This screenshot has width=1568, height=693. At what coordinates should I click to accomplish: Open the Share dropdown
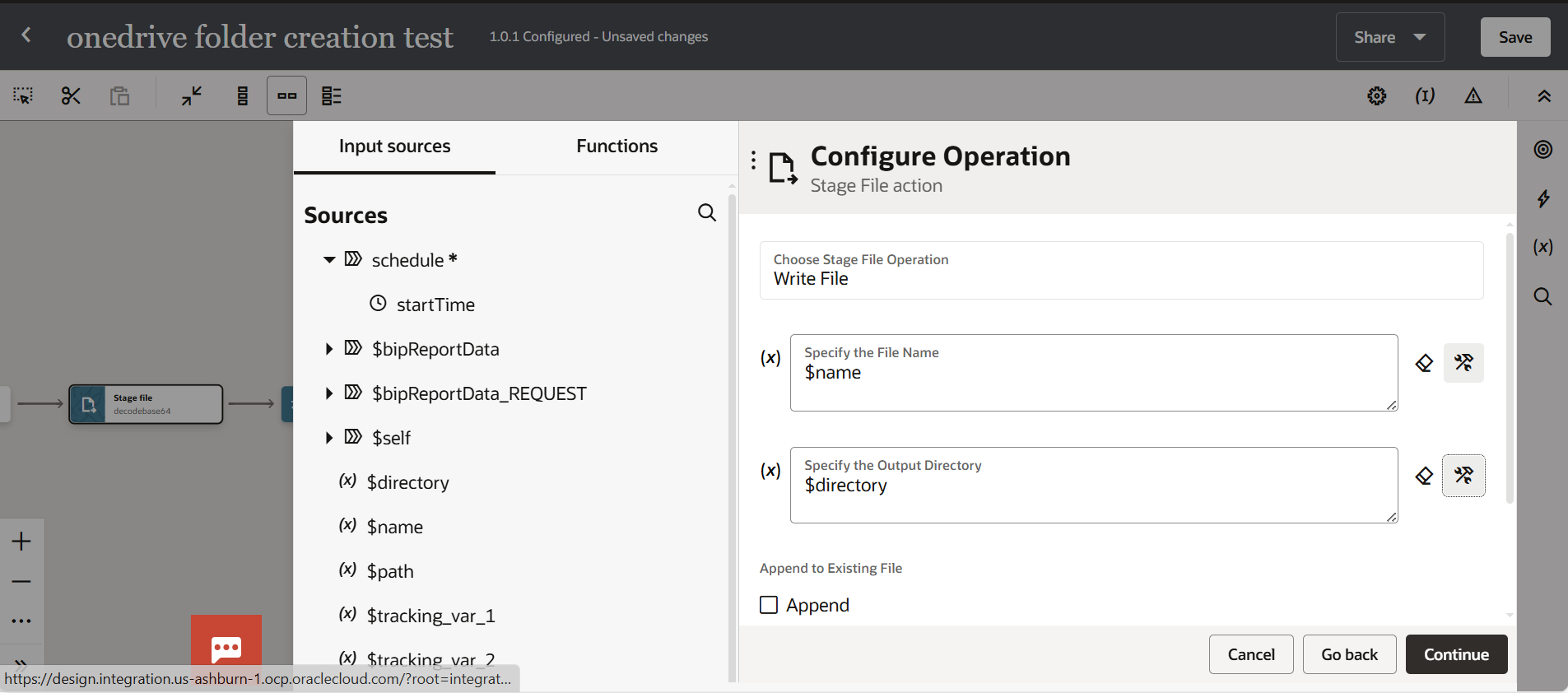(1390, 37)
